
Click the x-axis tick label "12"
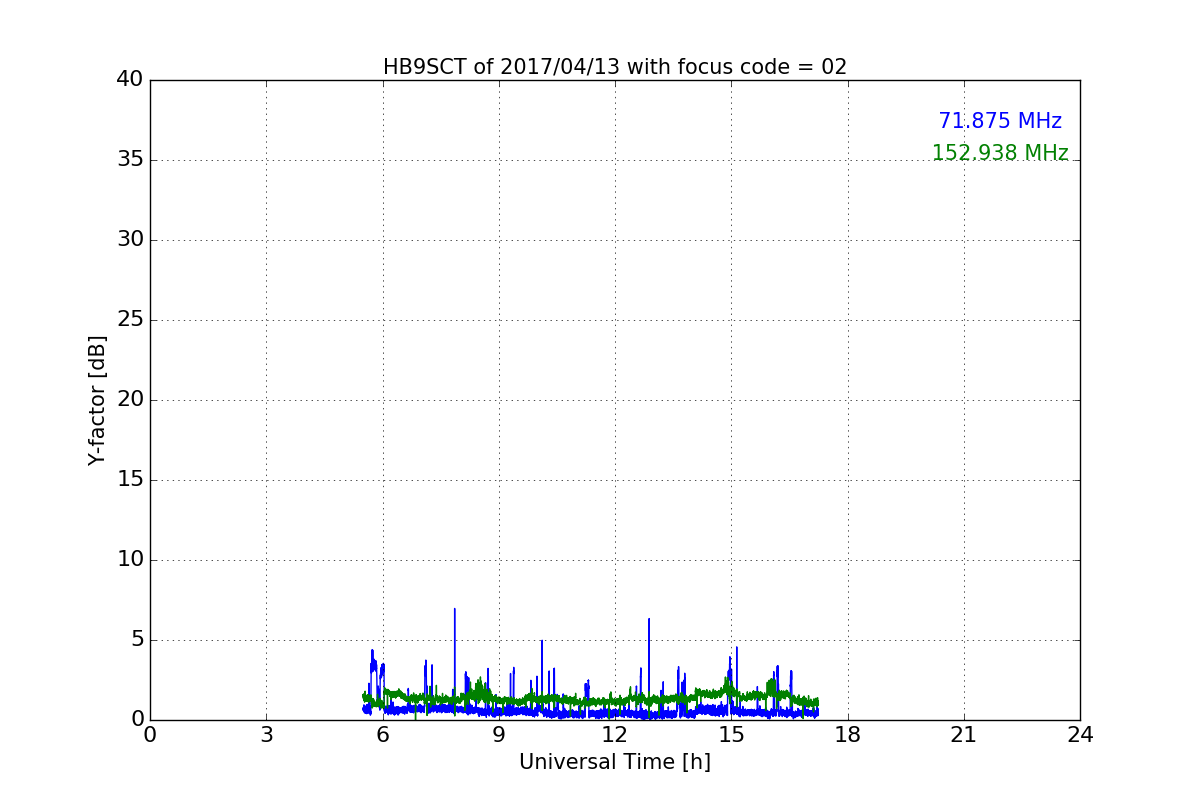click(x=615, y=735)
